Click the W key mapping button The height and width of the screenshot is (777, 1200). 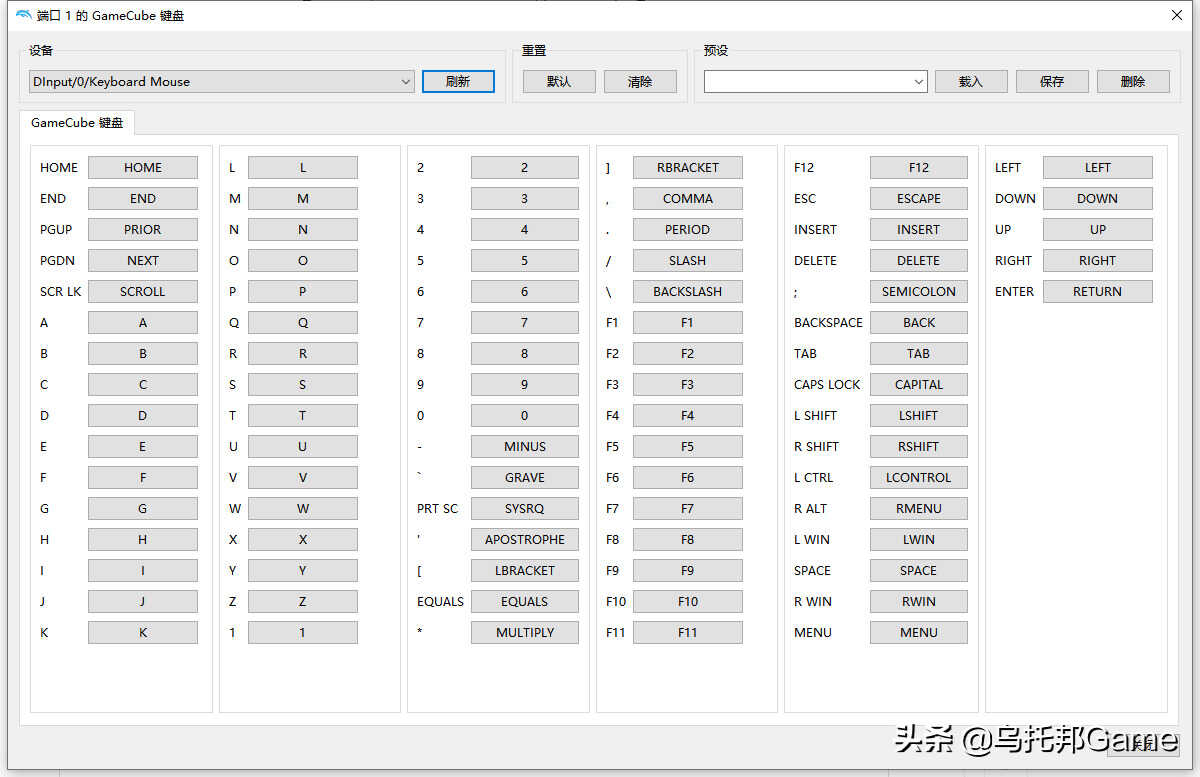[303, 509]
